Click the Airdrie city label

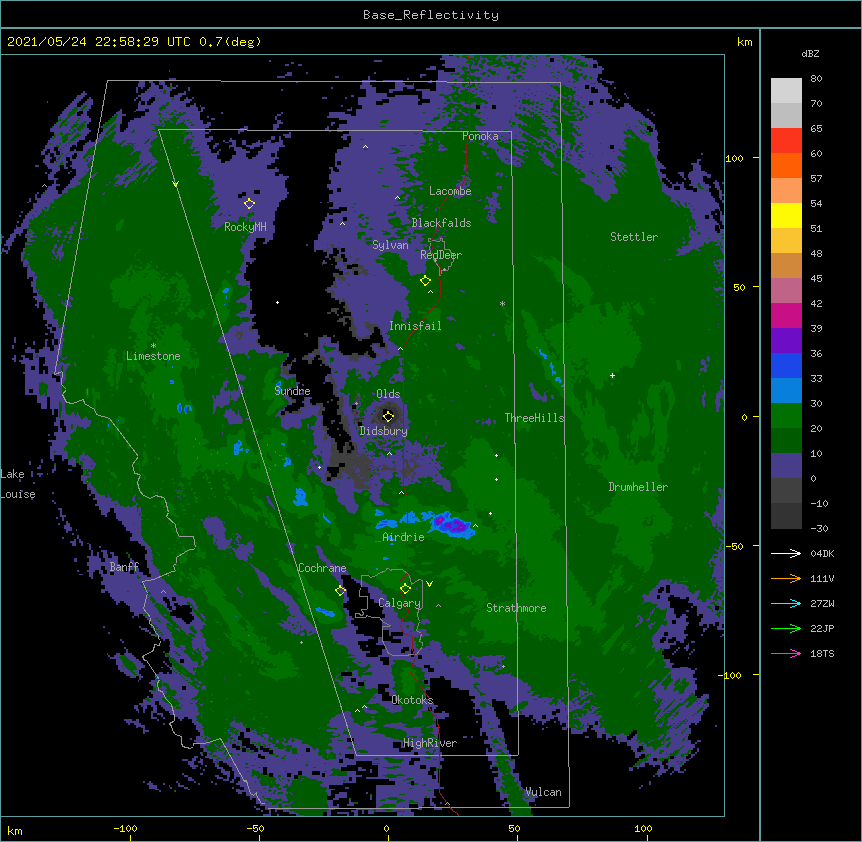404,537
